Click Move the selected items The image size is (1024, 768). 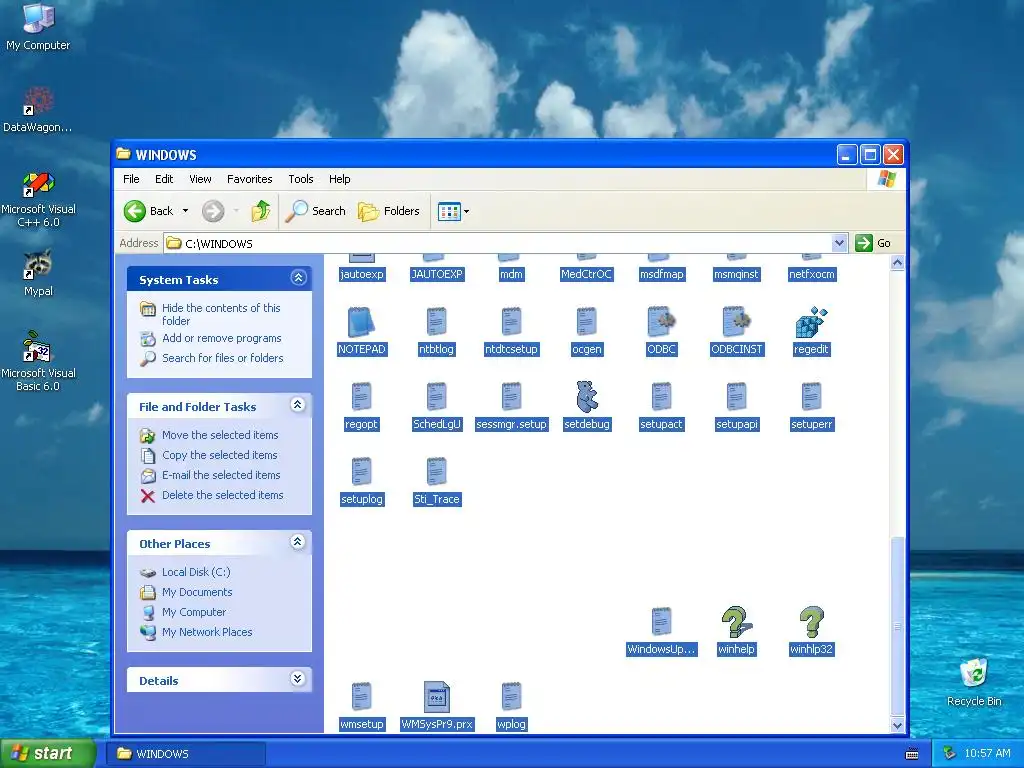(x=220, y=435)
